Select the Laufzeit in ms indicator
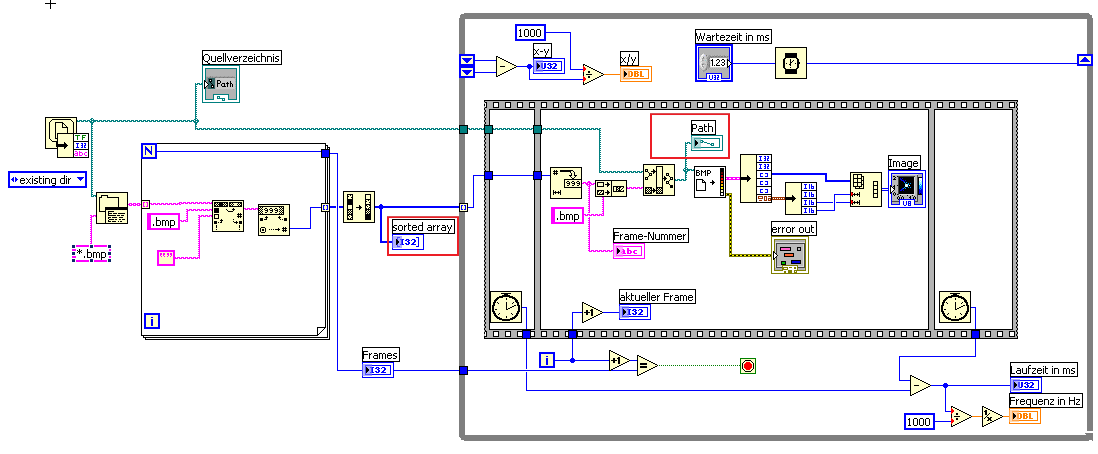Screen dimensions: 1098x454 [x=1026, y=385]
